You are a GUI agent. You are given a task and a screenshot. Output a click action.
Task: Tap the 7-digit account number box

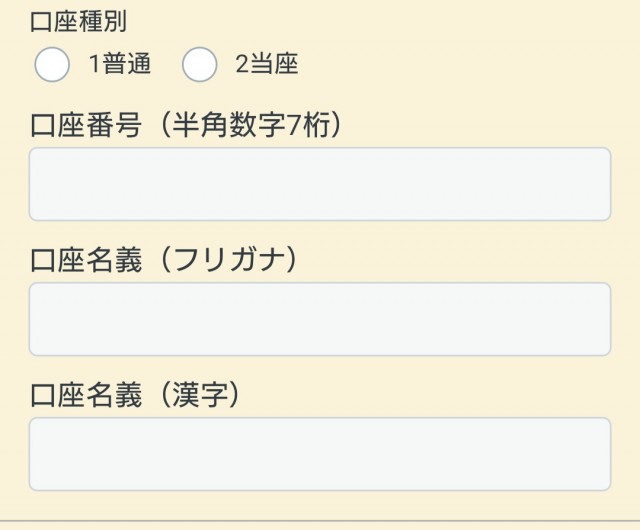(319, 184)
